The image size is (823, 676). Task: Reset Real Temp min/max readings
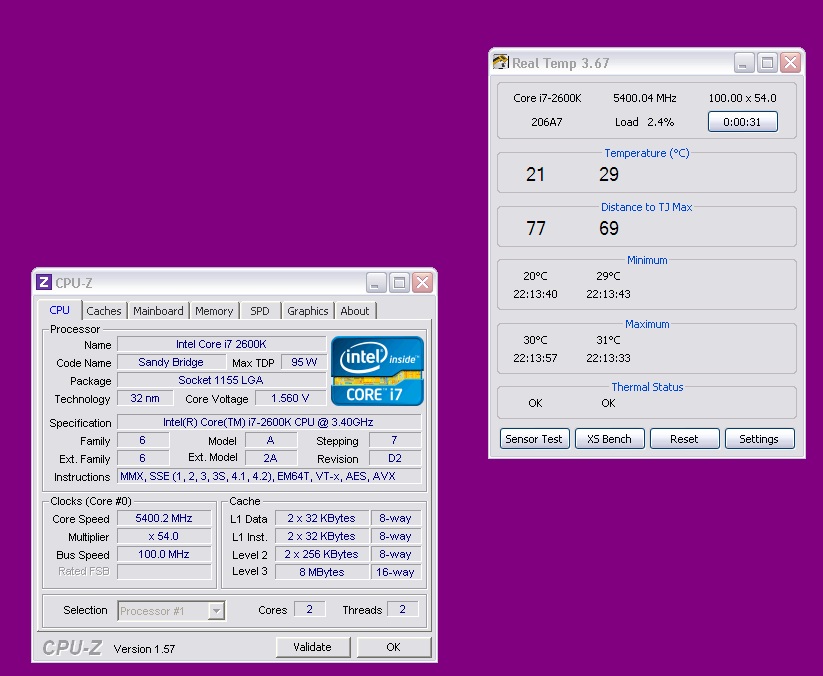click(x=684, y=439)
